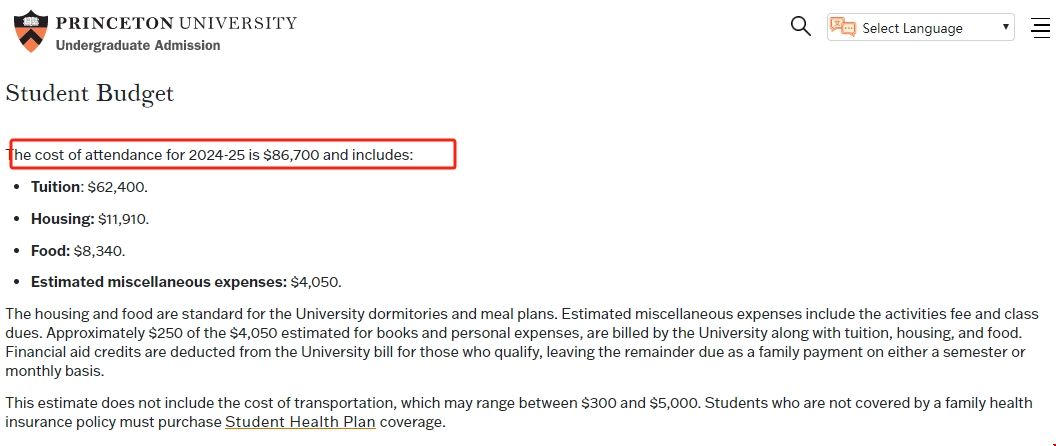Click the Princeton shield logo
The height and width of the screenshot is (446, 1056).
tap(30, 30)
